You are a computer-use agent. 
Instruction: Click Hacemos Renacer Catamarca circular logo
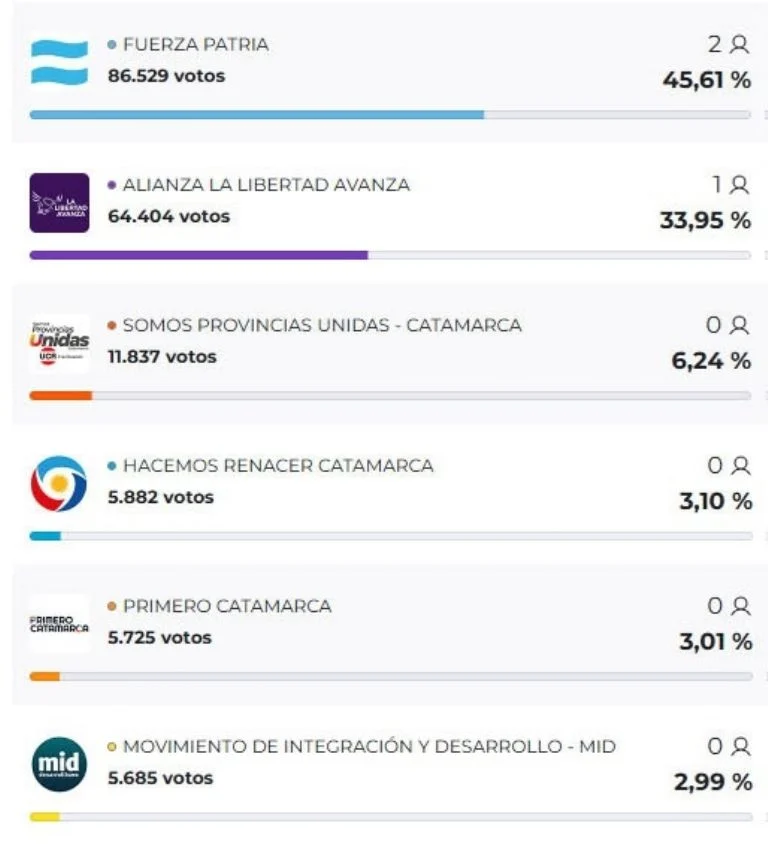coord(59,483)
